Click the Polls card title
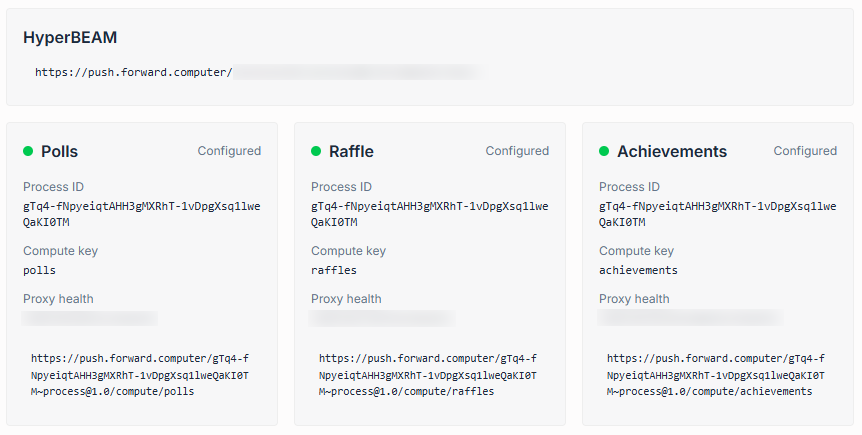Viewport: 862px width, 435px height. [59, 151]
